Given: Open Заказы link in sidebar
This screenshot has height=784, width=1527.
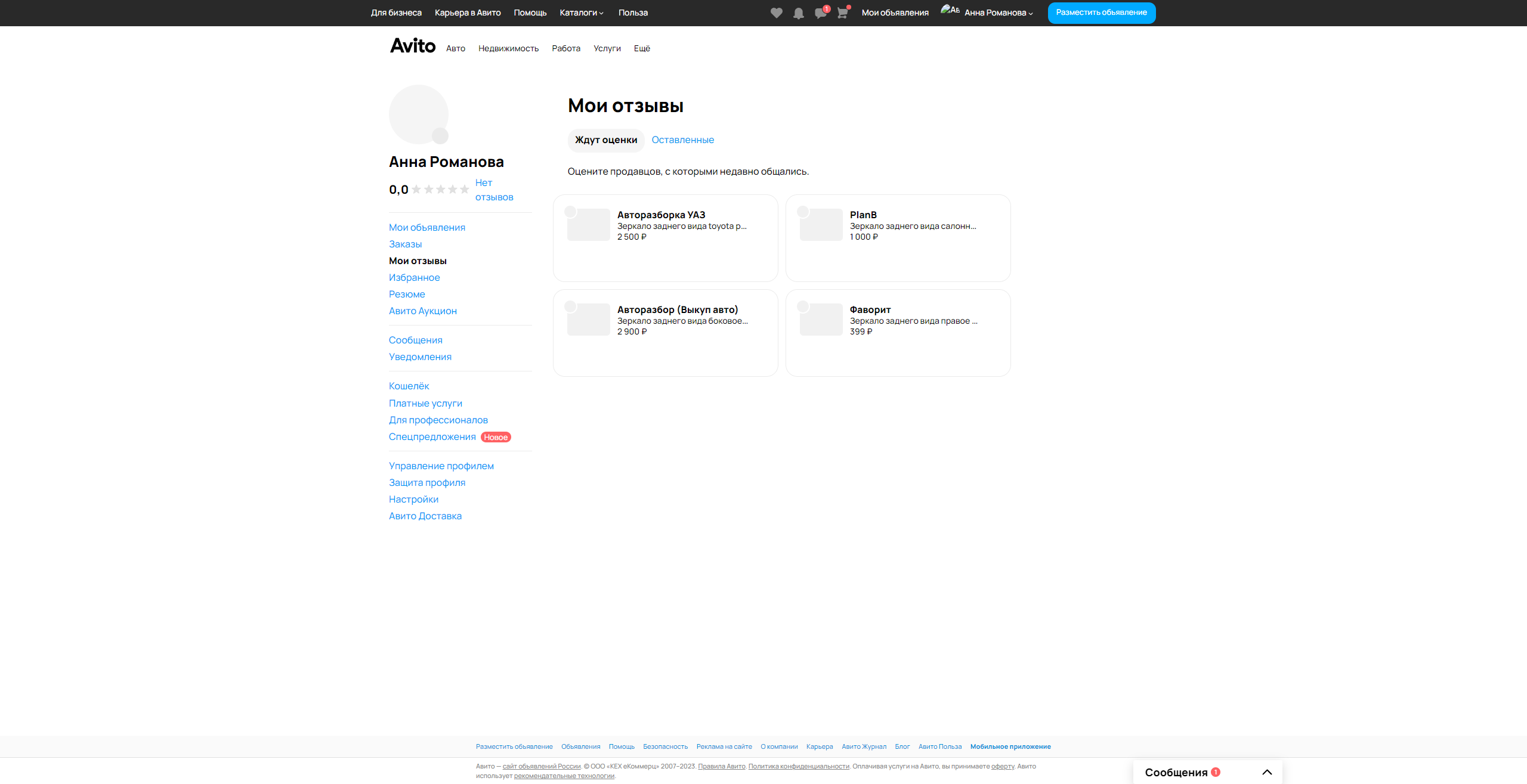Looking at the screenshot, I should (405, 244).
